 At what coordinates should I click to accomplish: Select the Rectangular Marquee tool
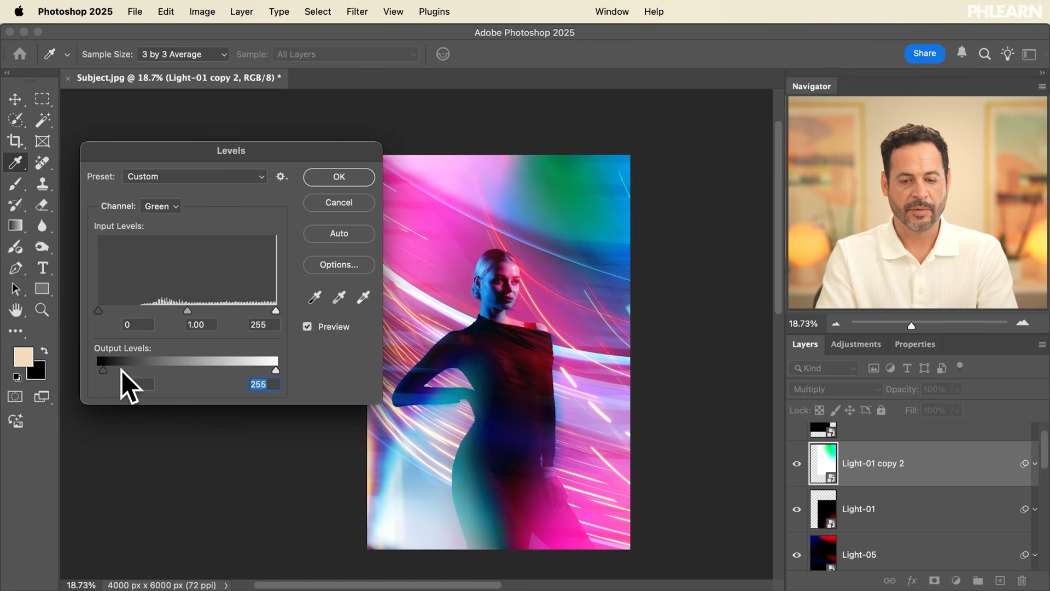click(x=42, y=99)
